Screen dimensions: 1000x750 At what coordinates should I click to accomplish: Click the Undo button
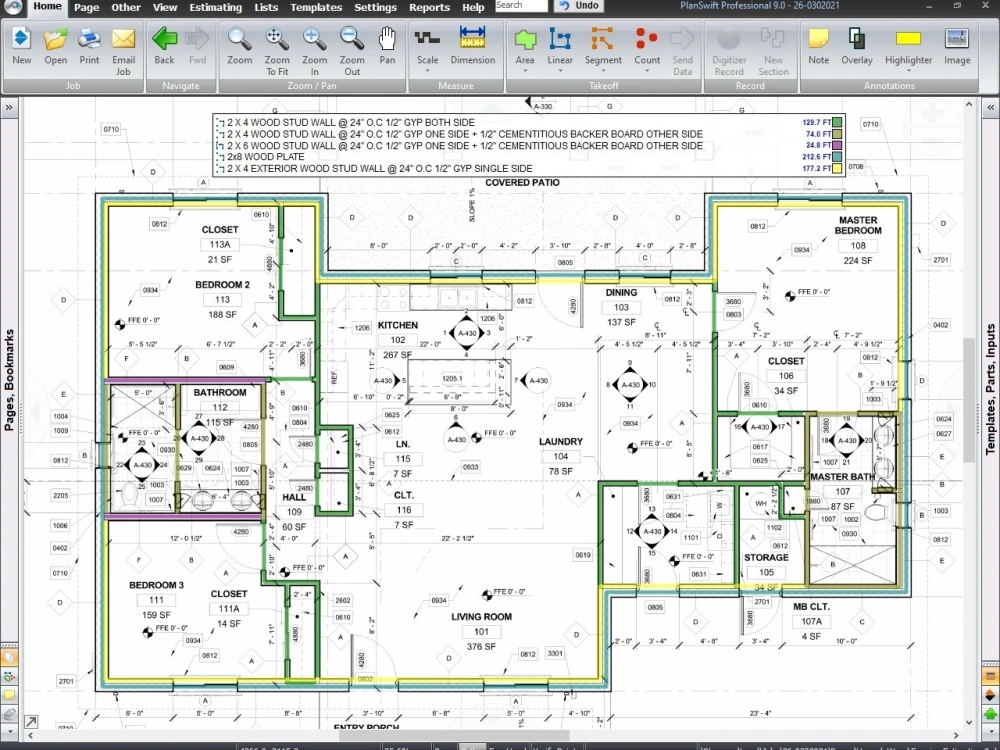coord(578,5)
